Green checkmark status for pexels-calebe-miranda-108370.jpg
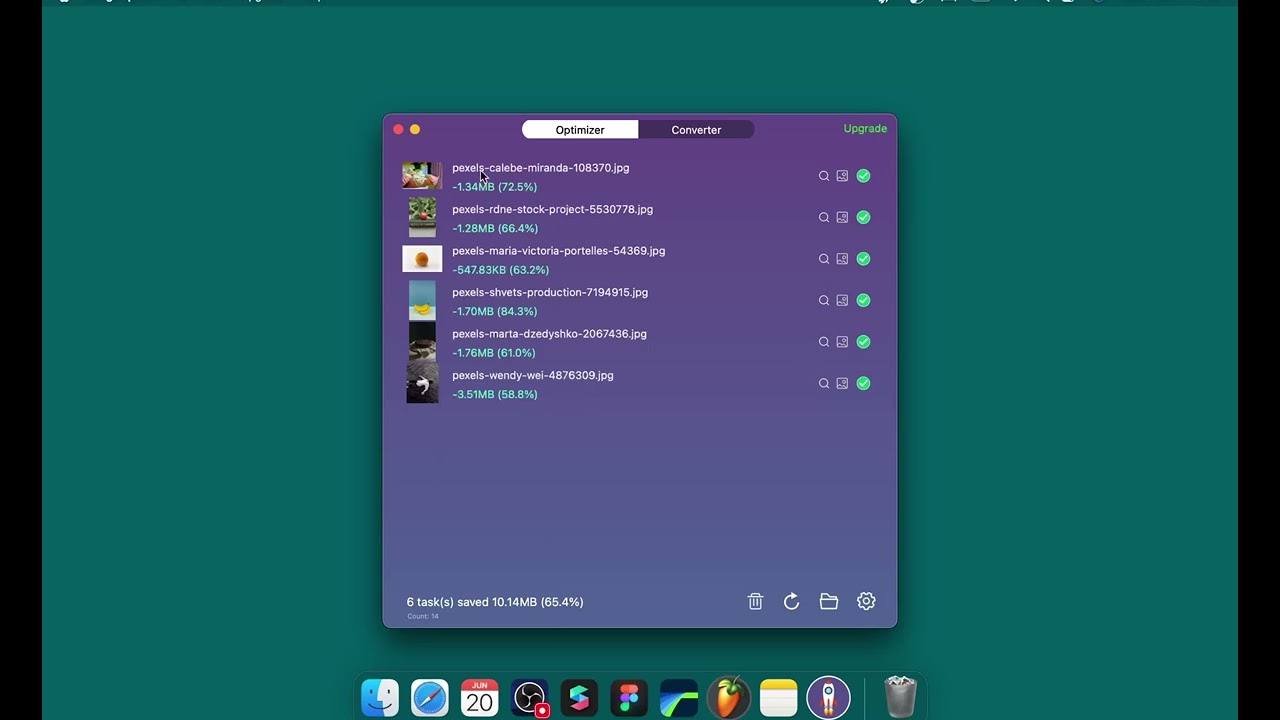 863,176
